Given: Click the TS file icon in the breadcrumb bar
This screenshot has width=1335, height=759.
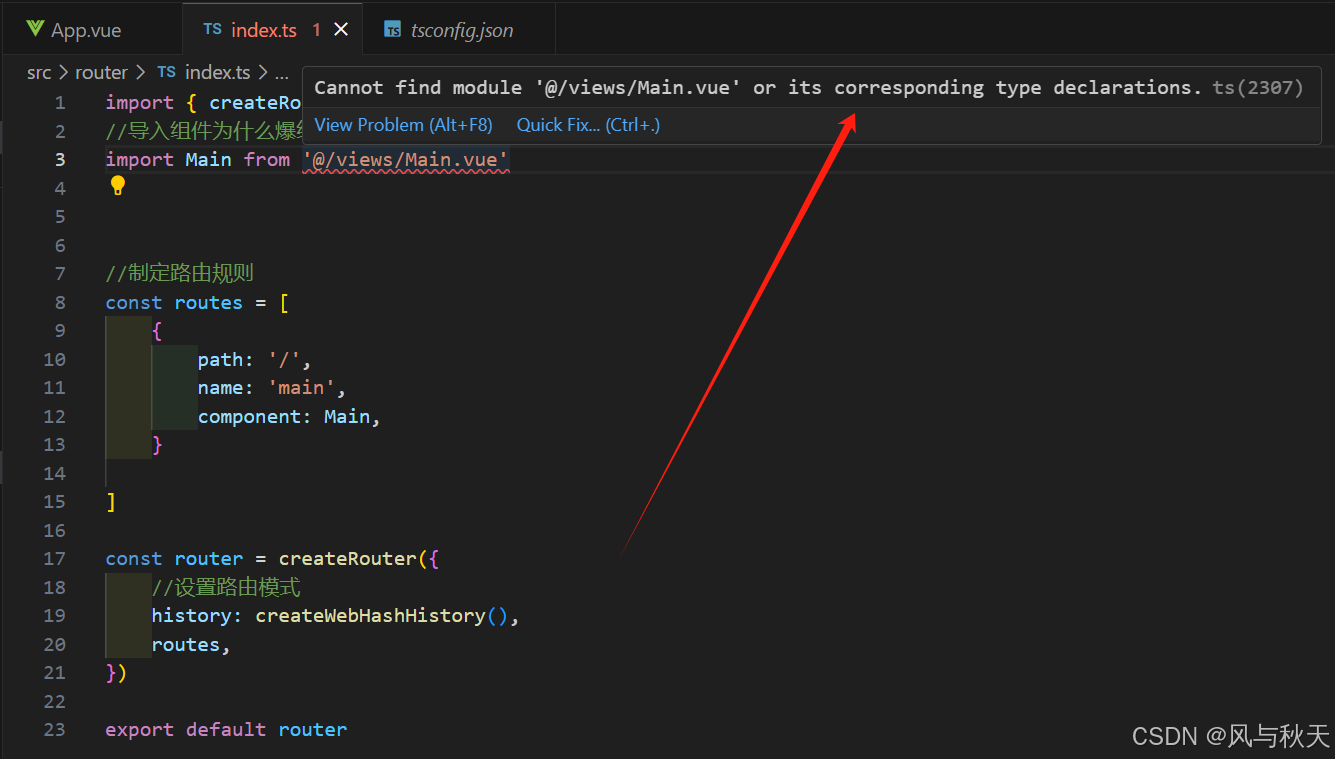Looking at the screenshot, I should tap(166, 71).
